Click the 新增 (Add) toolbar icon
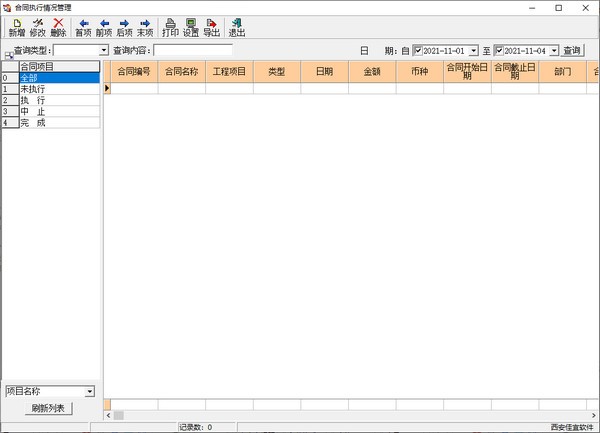Screen dimensions: 600x433 point(16,27)
